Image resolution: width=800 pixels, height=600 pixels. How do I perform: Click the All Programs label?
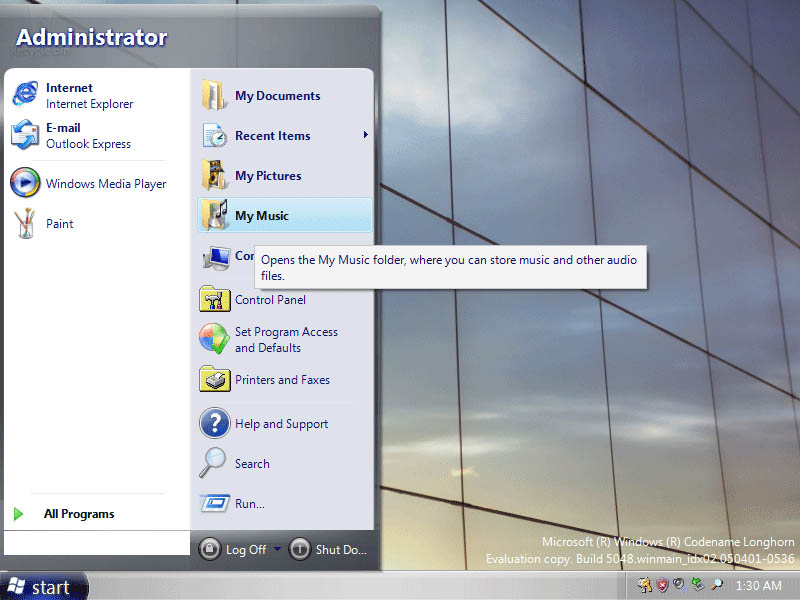tap(79, 514)
